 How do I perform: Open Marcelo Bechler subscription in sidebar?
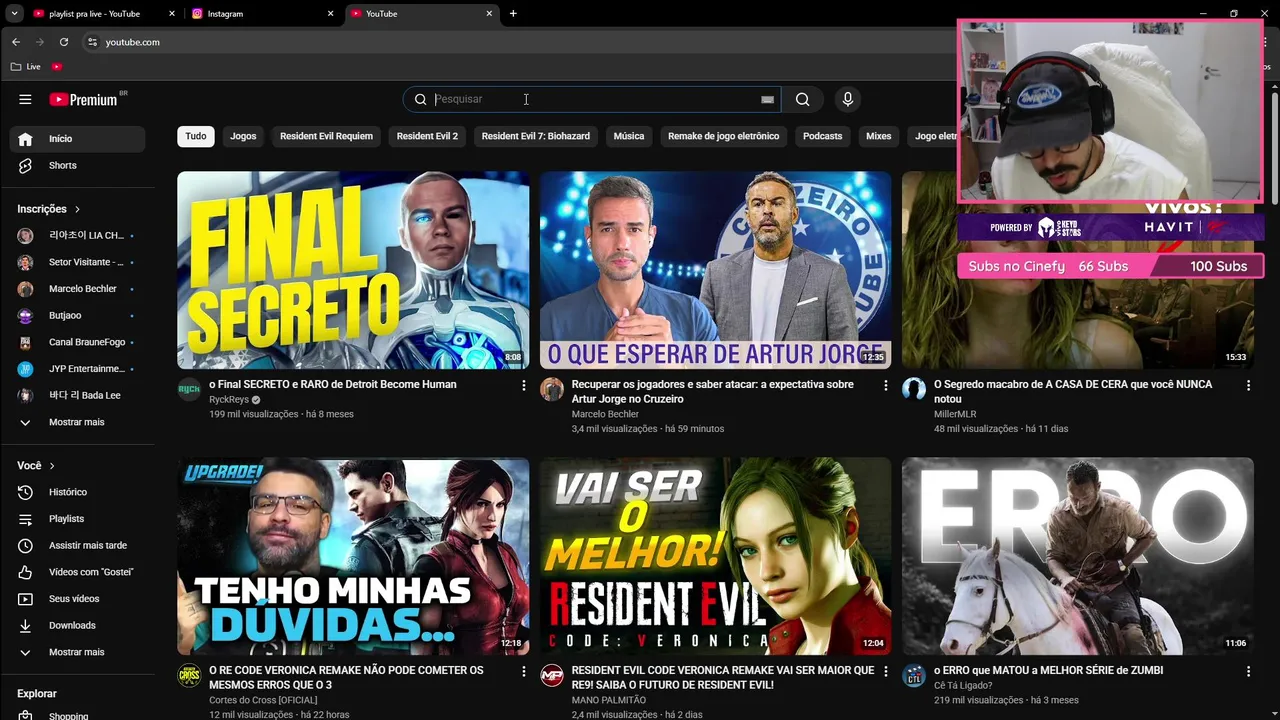[x=77, y=289]
